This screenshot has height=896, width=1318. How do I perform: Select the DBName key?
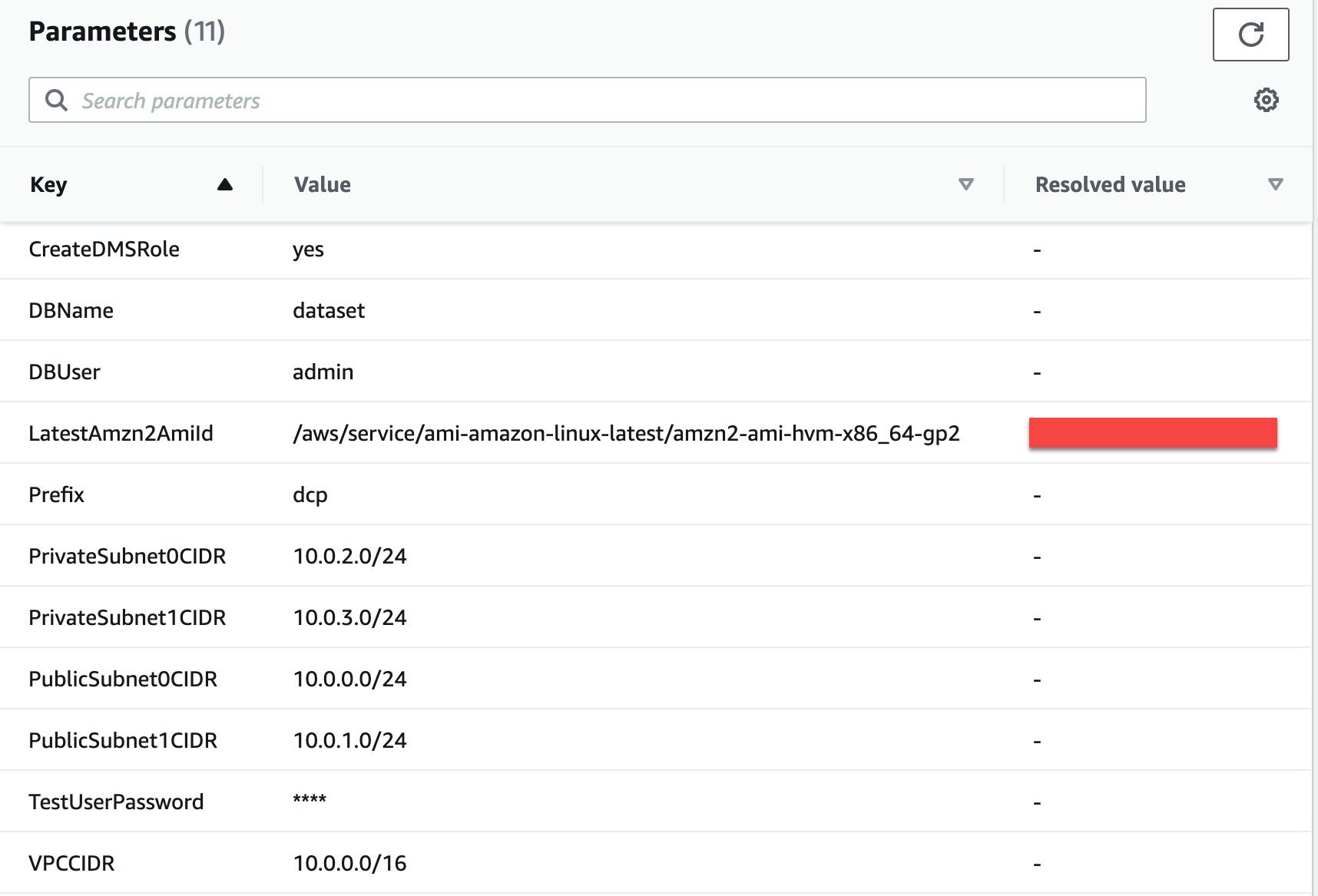[71, 310]
